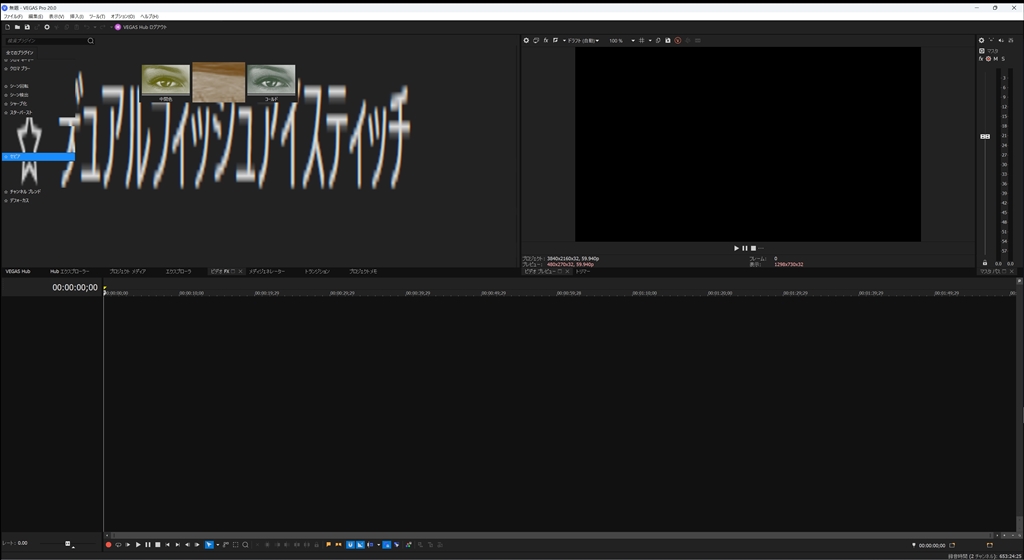Click the overlays grid icon in preview

(x=642, y=40)
